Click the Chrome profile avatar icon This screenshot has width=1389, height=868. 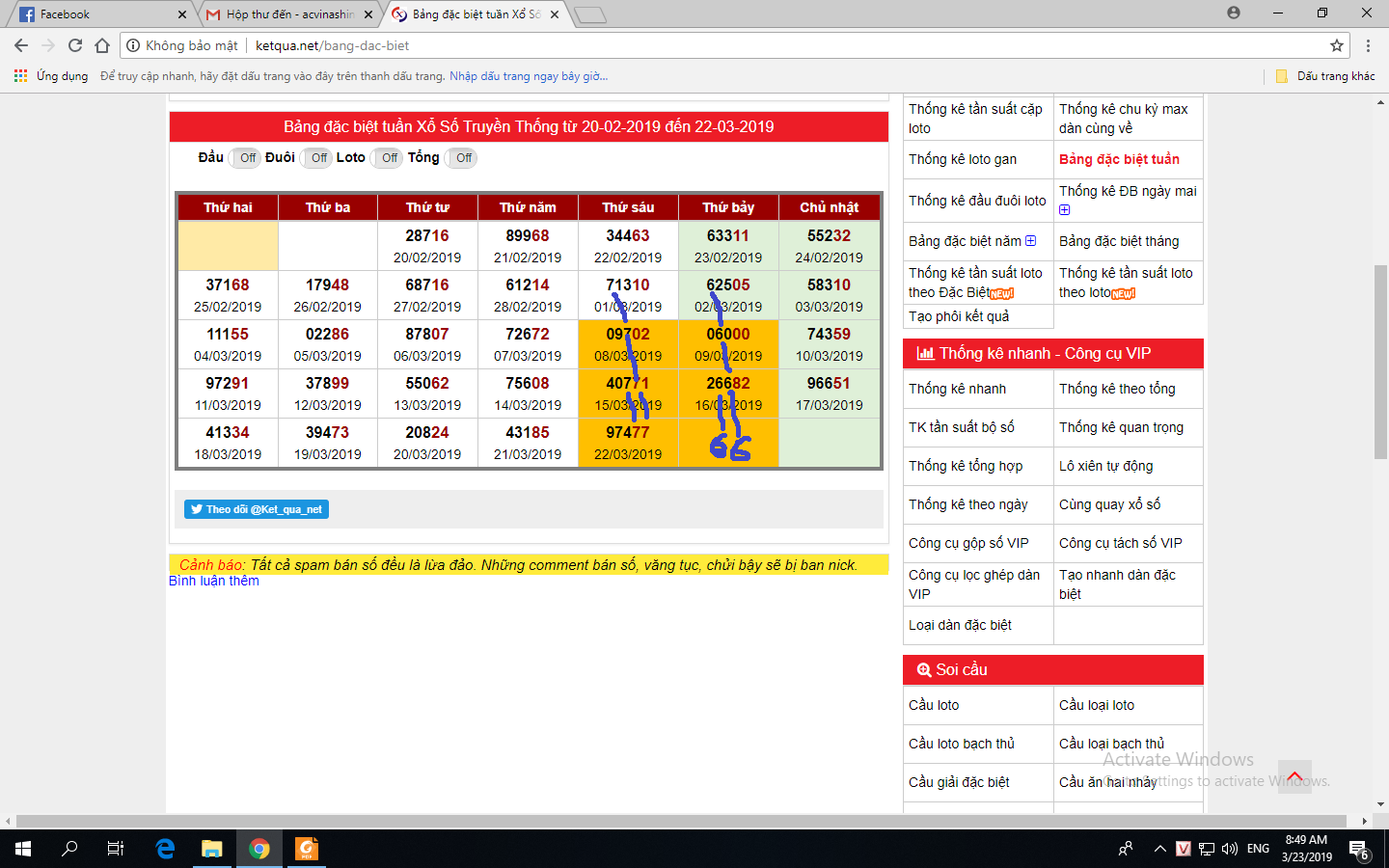(x=1234, y=14)
